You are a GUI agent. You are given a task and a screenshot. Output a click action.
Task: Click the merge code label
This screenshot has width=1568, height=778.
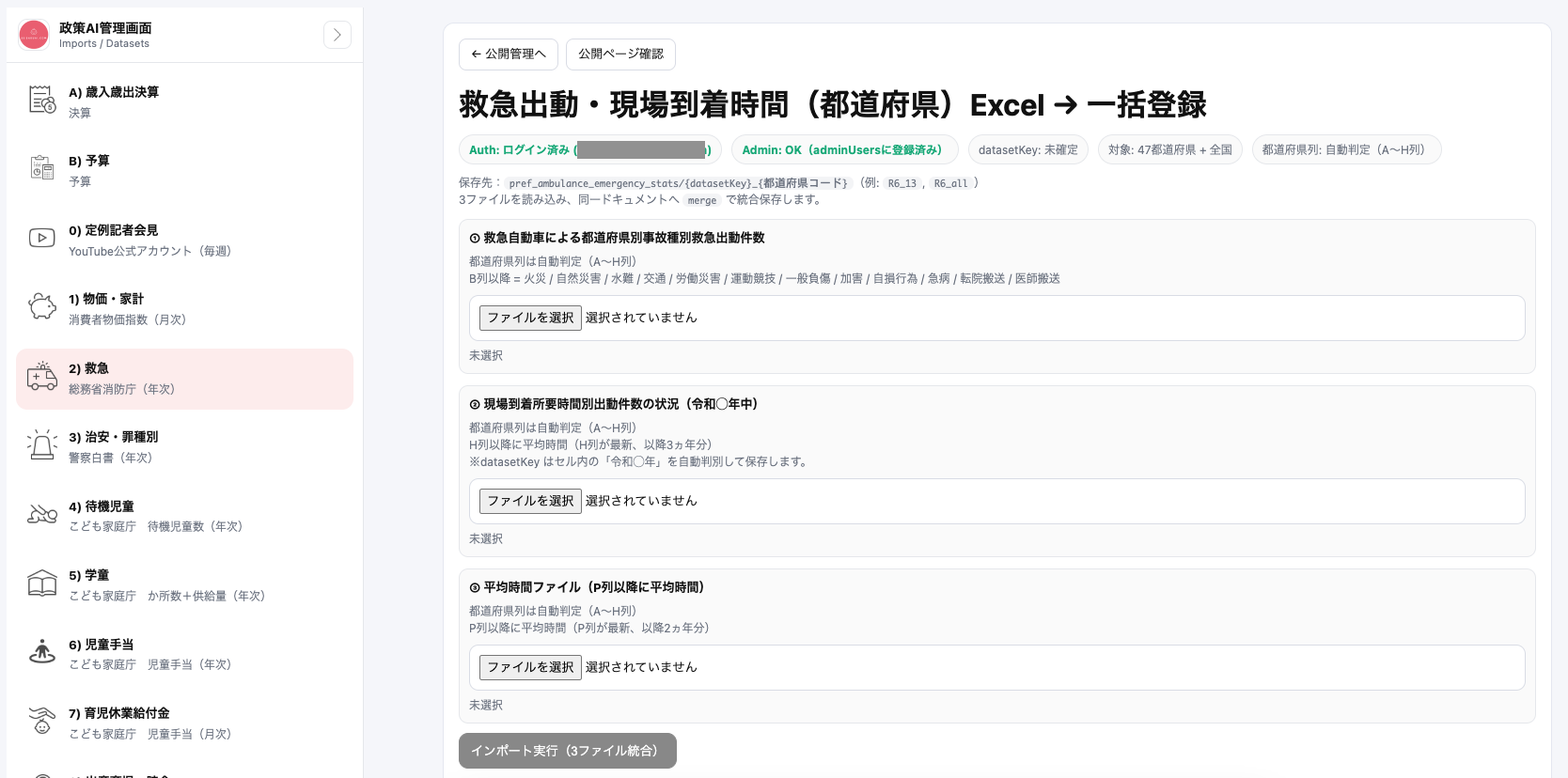click(702, 200)
